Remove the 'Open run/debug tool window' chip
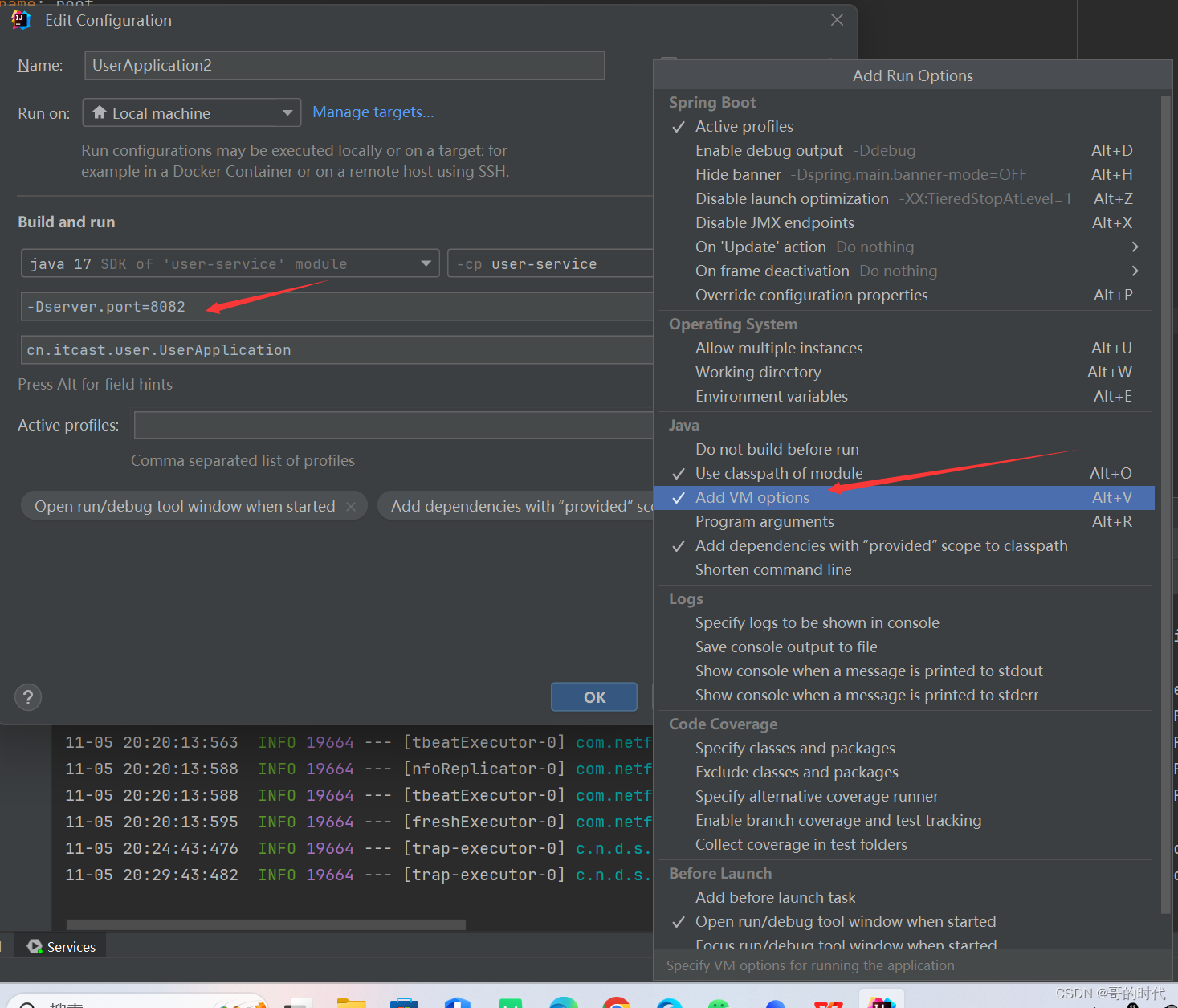 [x=351, y=506]
